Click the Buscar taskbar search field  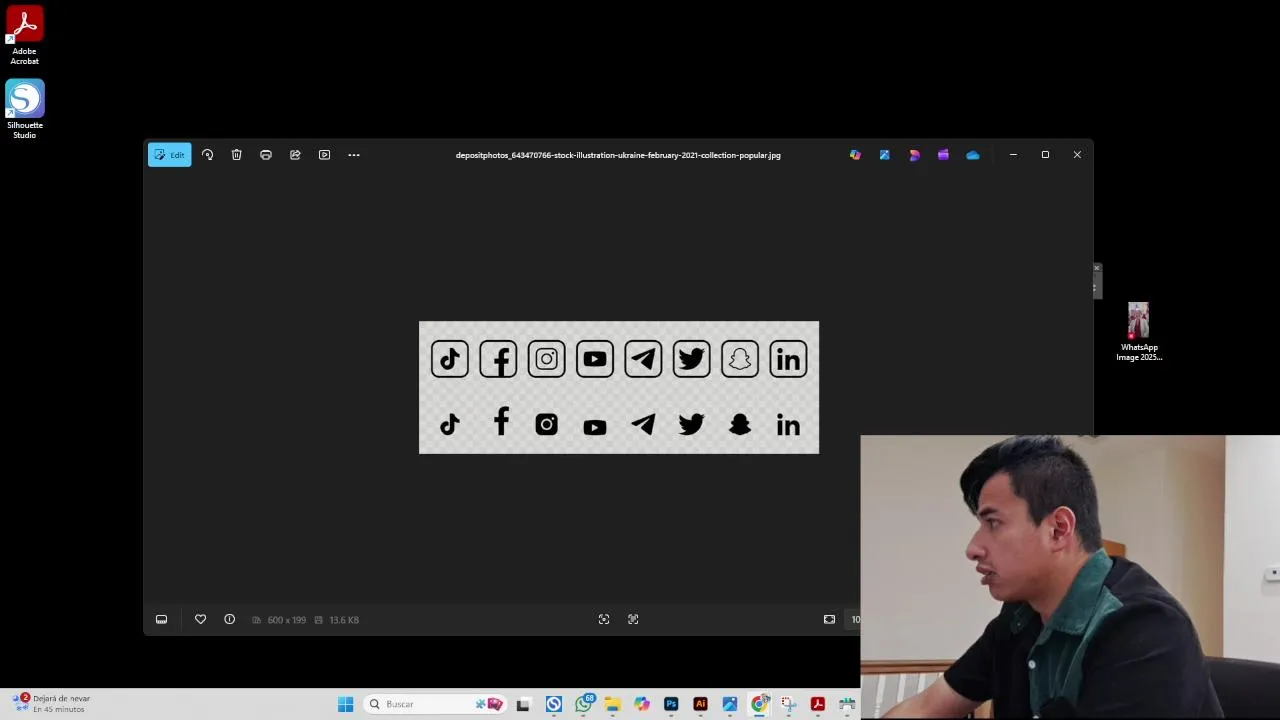[434, 704]
